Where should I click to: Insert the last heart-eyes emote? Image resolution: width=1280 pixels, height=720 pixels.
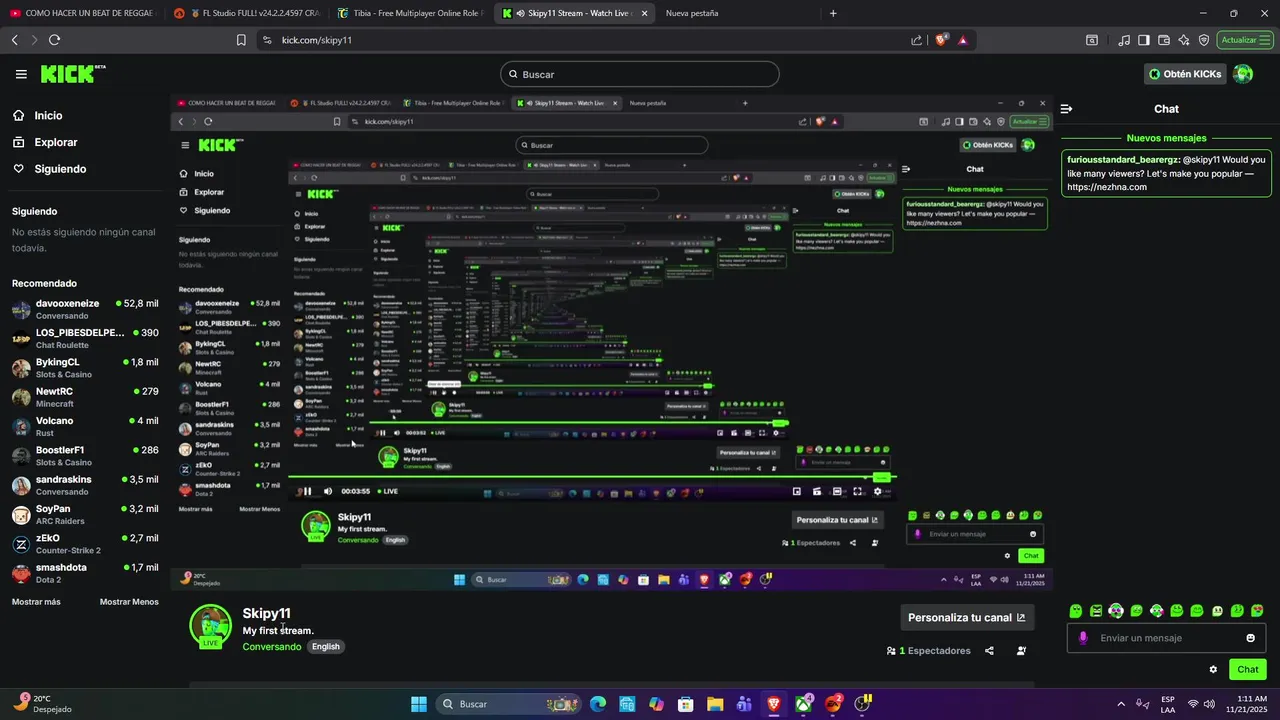(1257, 611)
